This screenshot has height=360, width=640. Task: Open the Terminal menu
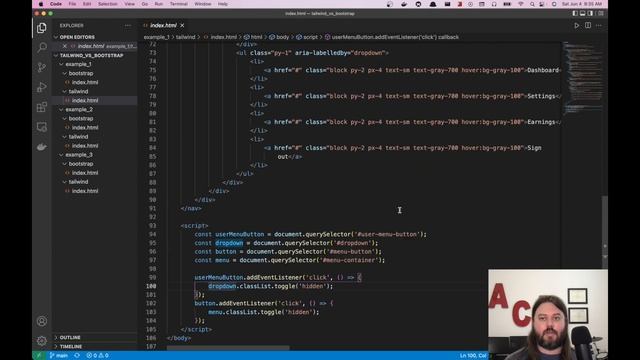coord(179,4)
